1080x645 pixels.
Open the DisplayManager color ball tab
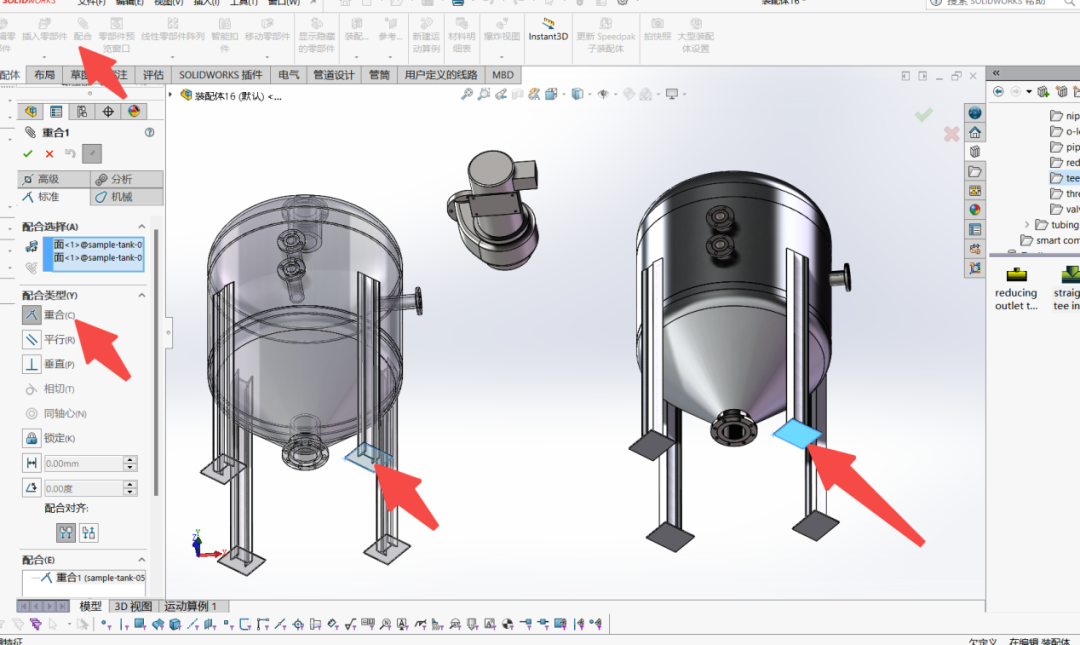[x=134, y=112]
